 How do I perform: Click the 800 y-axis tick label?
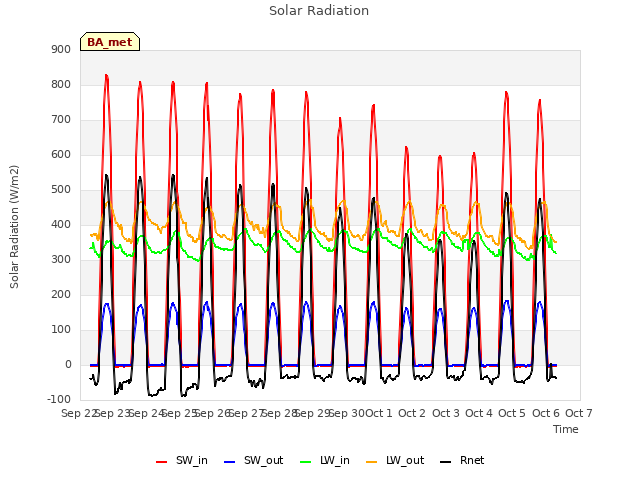click(61, 84)
